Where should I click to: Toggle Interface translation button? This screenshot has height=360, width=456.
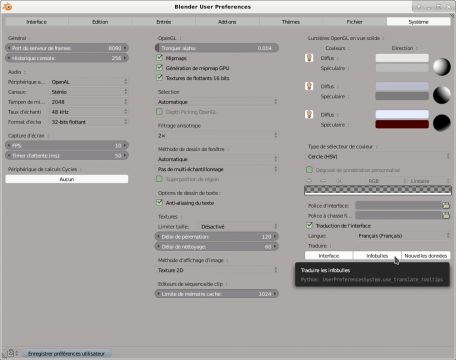pos(329,256)
